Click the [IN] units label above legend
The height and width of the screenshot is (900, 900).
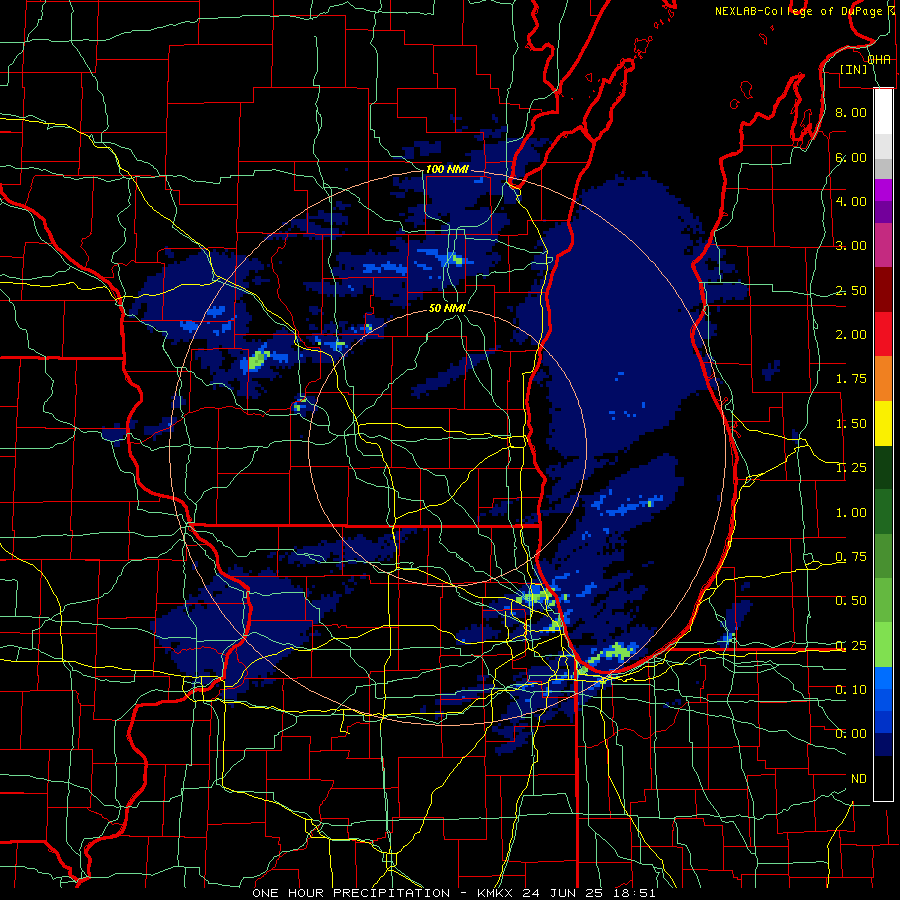click(854, 69)
